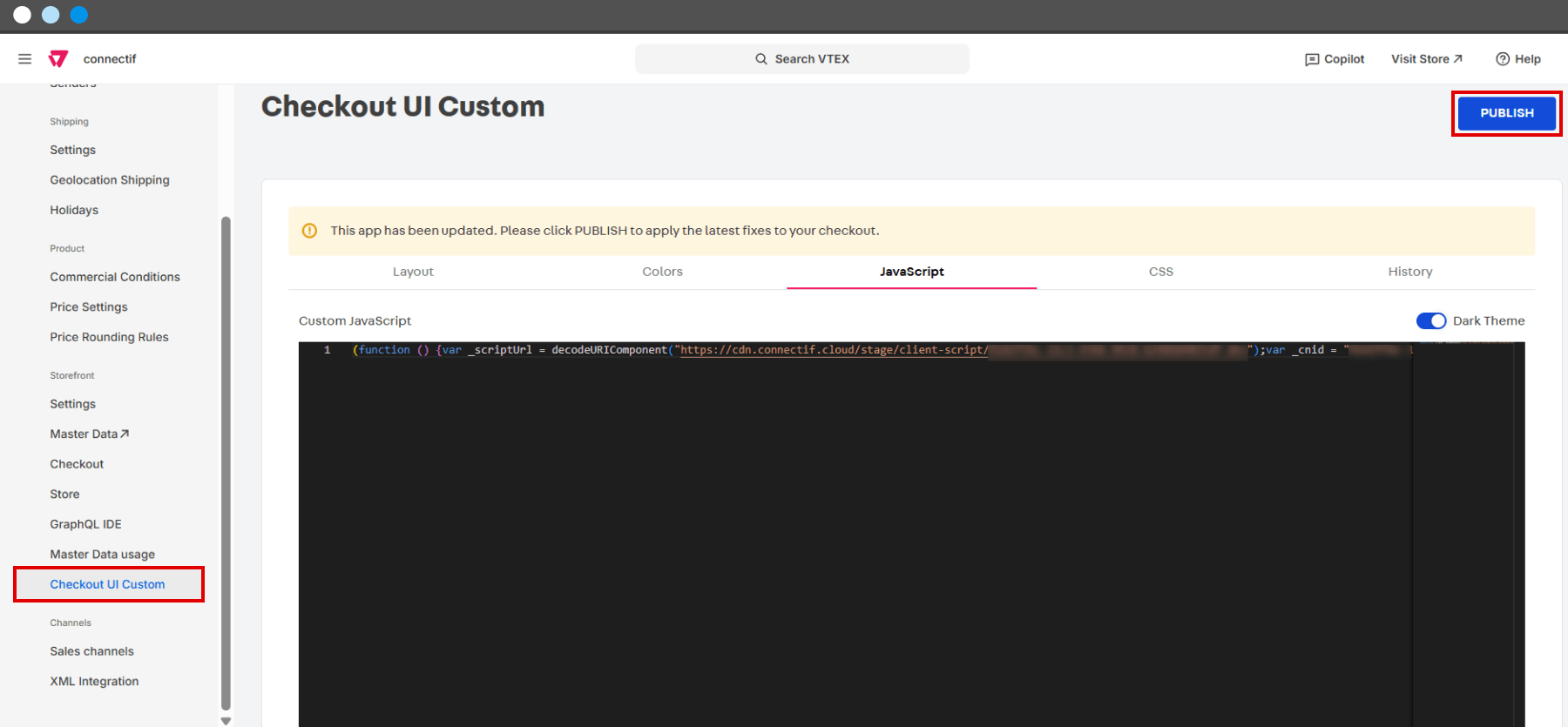Toggle the Dark Theme switch
Image resolution: width=1568 pixels, height=727 pixels.
coord(1430,320)
